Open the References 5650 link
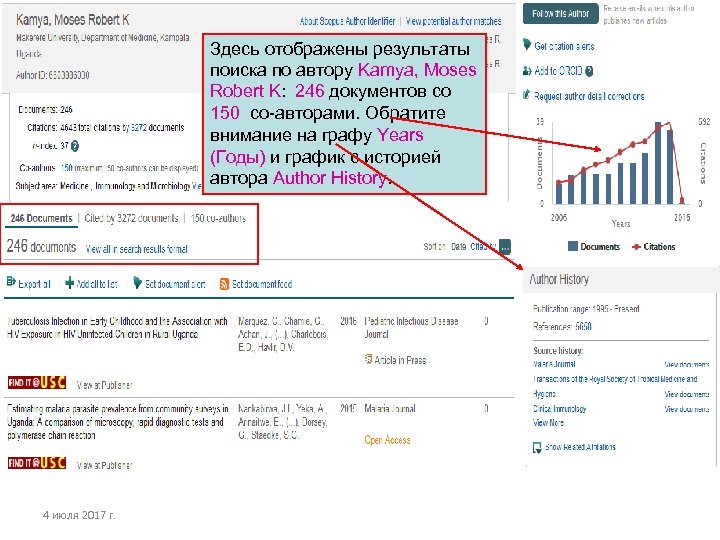 pyautogui.click(x=584, y=326)
